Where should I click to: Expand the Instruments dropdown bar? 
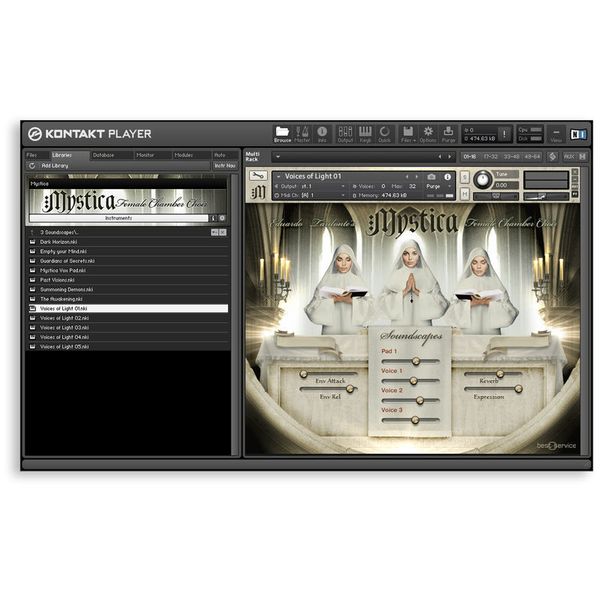pos(118,217)
